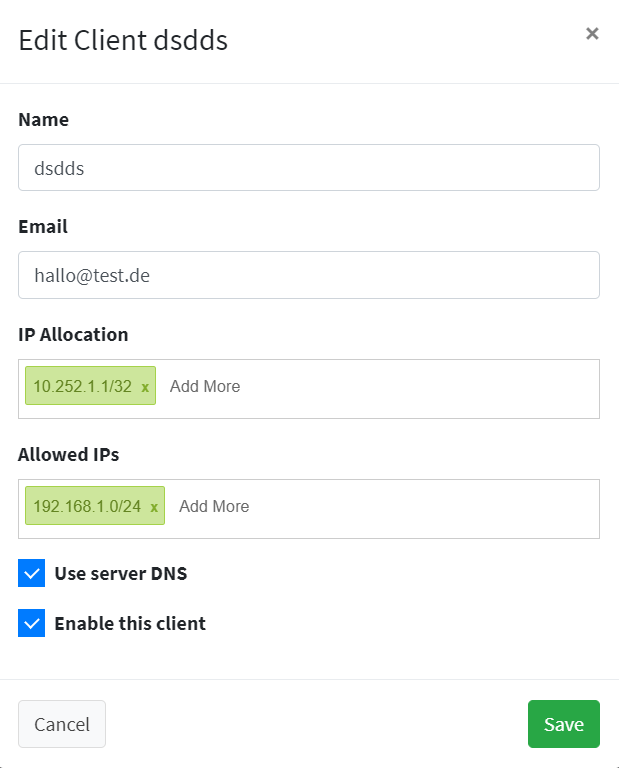Focus the Email field with hallo@test.de
The height and width of the screenshot is (768, 619).
(x=309, y=275)
